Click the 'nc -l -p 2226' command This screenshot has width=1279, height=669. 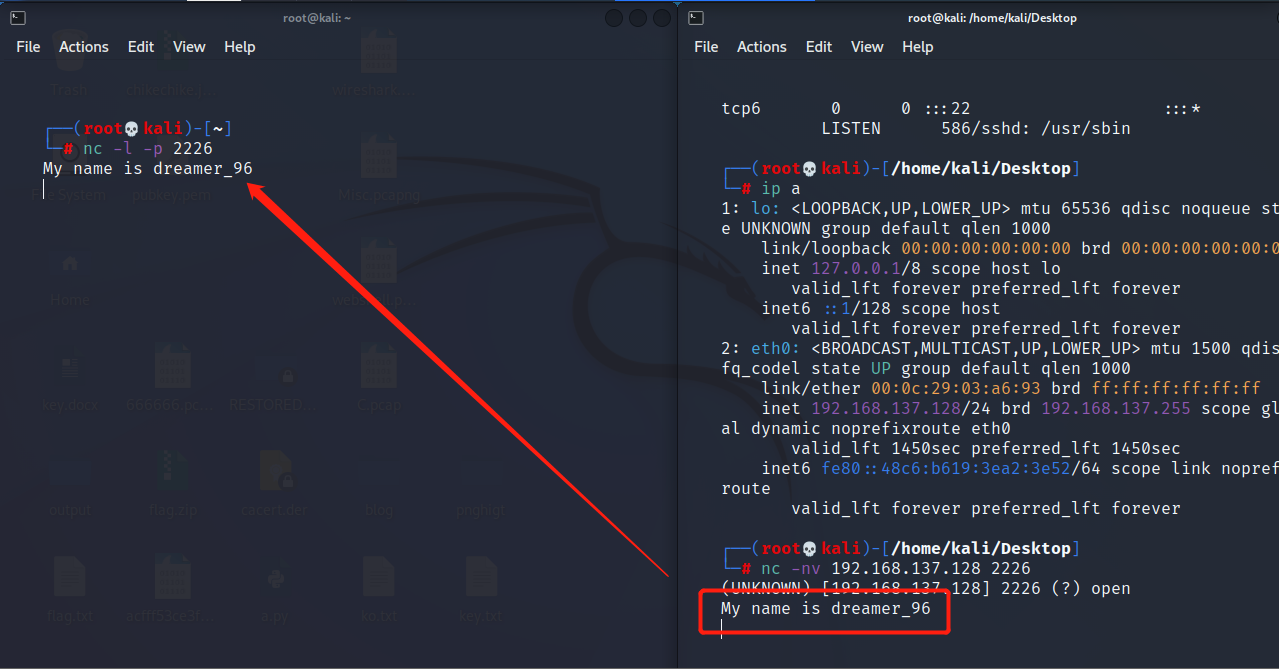click(x=147, y=149)
